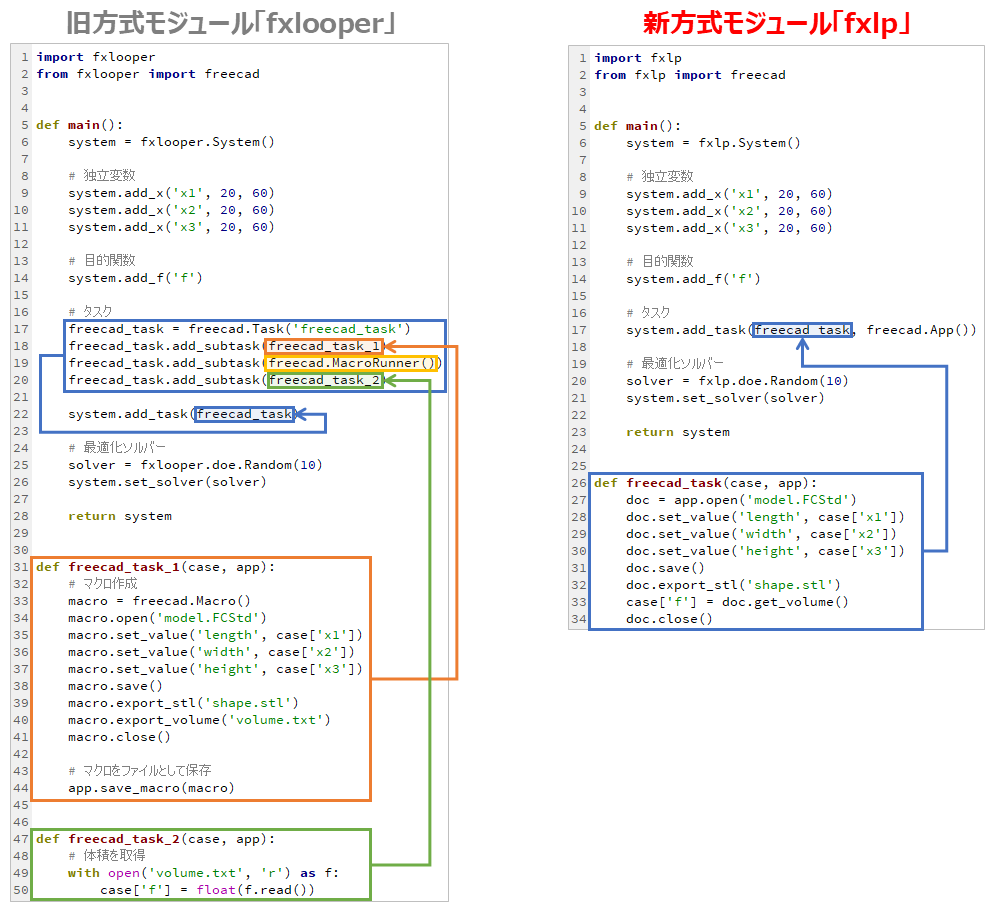Select 'doc = app.open('model.FCStd')' line
Screen dimensions: 995x912
point(741,499)
